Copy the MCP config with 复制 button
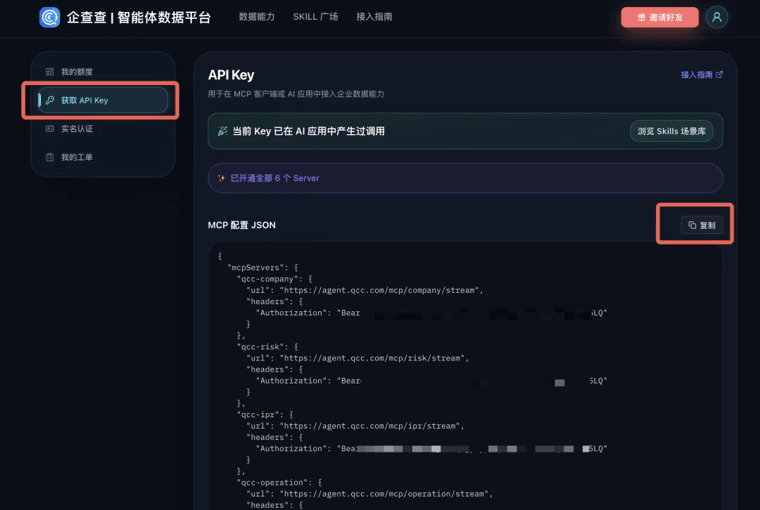 [701, 225]
